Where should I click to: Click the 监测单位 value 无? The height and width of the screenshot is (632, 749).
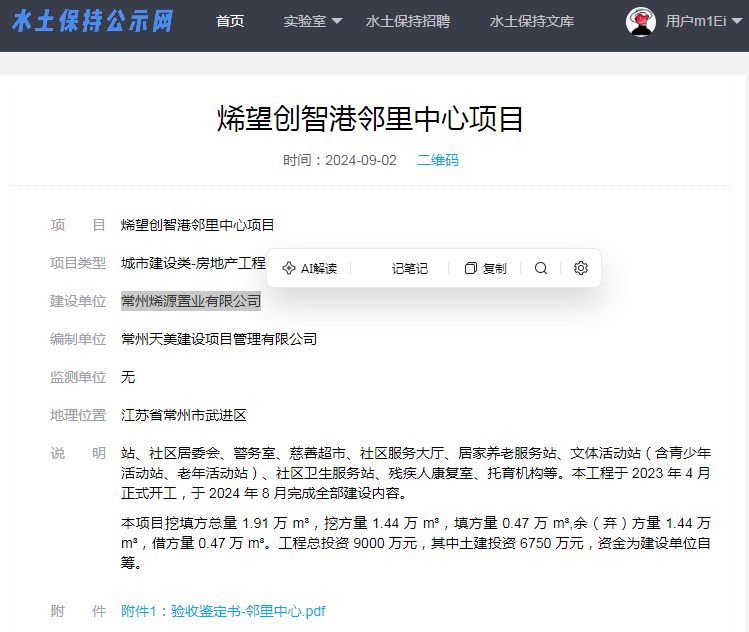point(128,377)
